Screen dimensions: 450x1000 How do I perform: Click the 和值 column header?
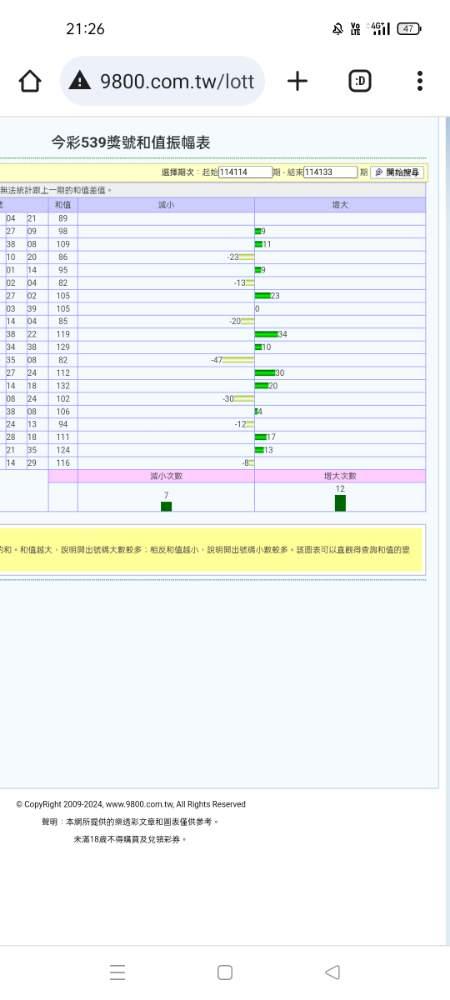pyautogui.click(x=62, y=205)
